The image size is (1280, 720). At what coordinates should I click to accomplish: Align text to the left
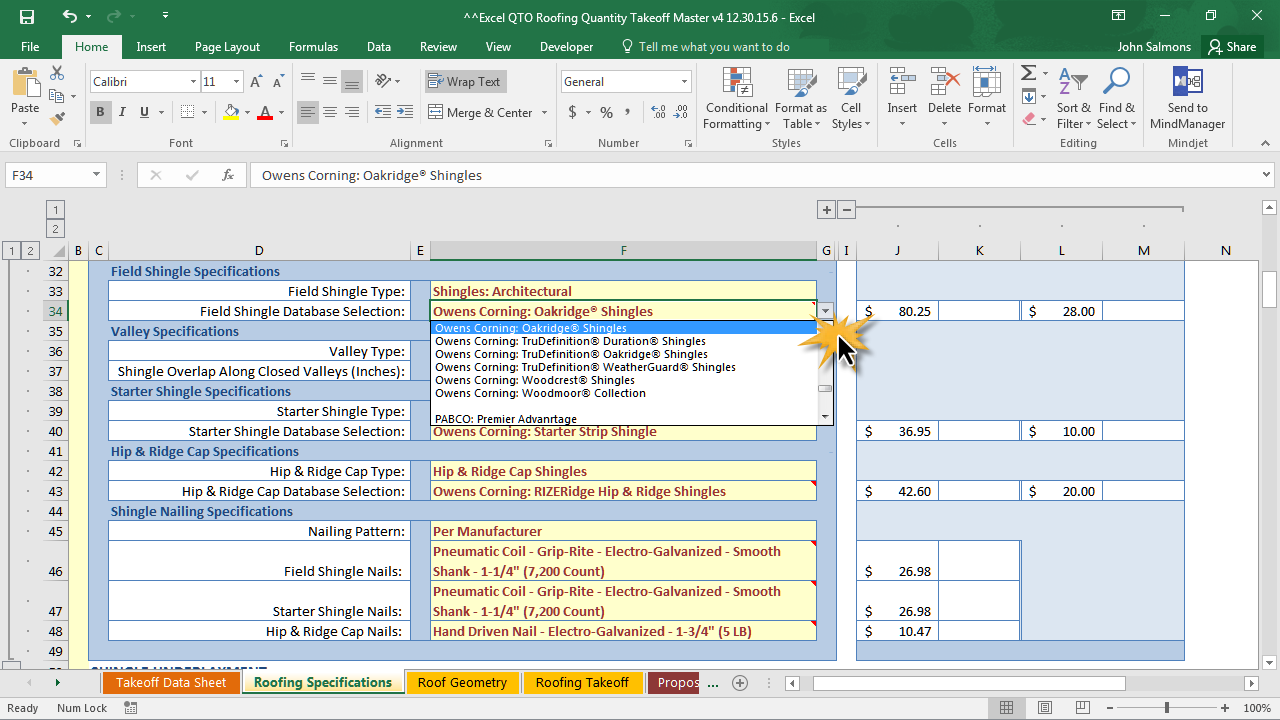coord(308,112)
